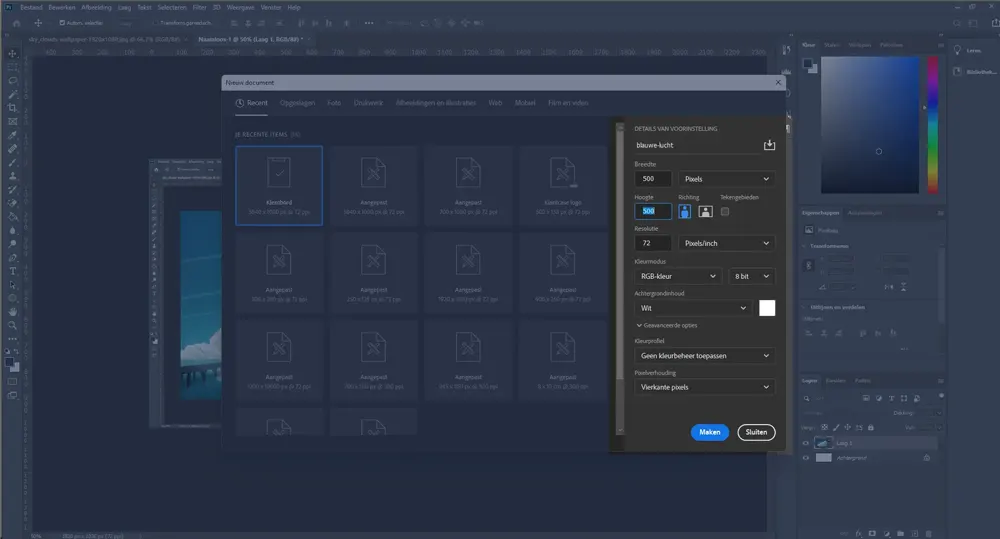Screen dimensions: 1000x539
Task: Filter layers by type layers (T icon)
Action: point(892,398)
